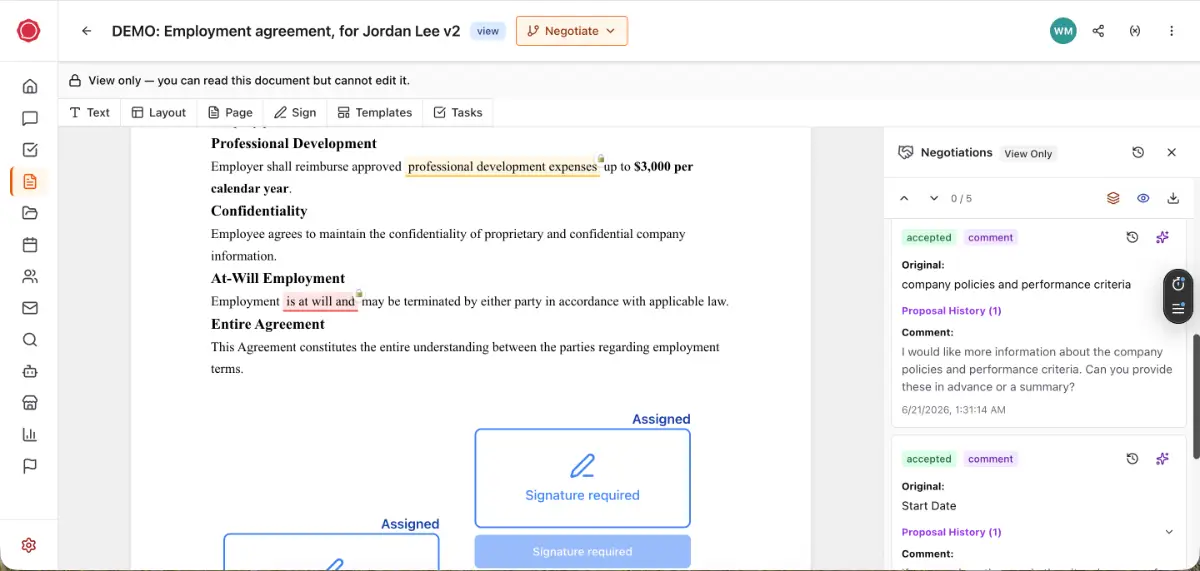Click the WM user avatar
The height and width of the screenshot is (571, 1200).
[x=1063, y=31]
